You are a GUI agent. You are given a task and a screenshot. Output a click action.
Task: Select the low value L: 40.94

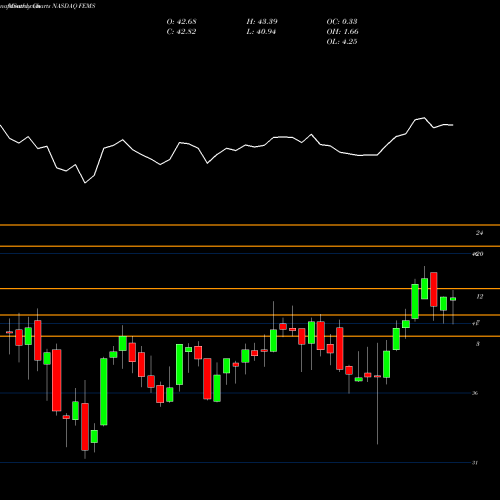261,31
